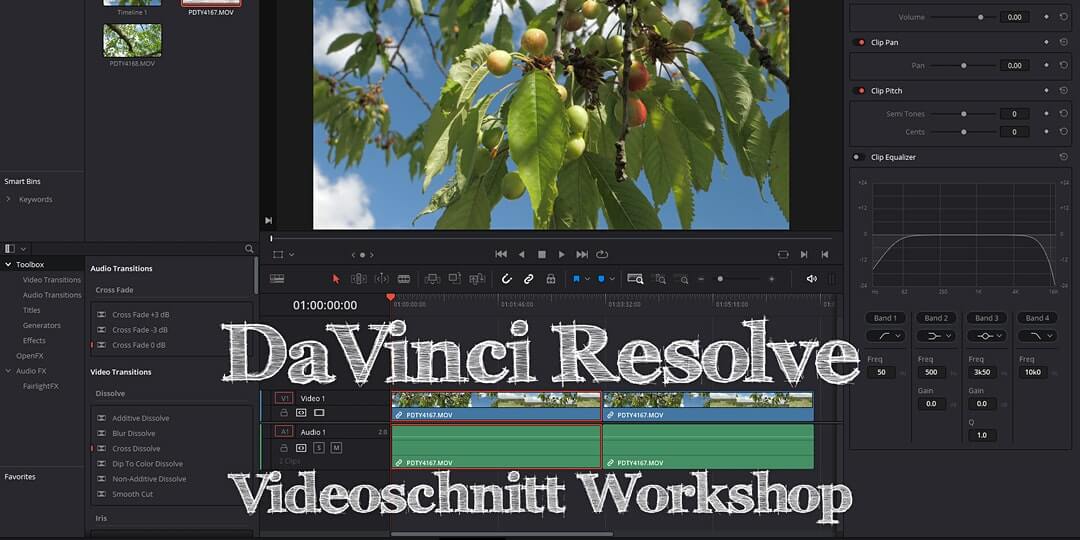Disable the Clip Pan switch
Viewport: 1080px width, 540px height.
[x=859, y=42]
